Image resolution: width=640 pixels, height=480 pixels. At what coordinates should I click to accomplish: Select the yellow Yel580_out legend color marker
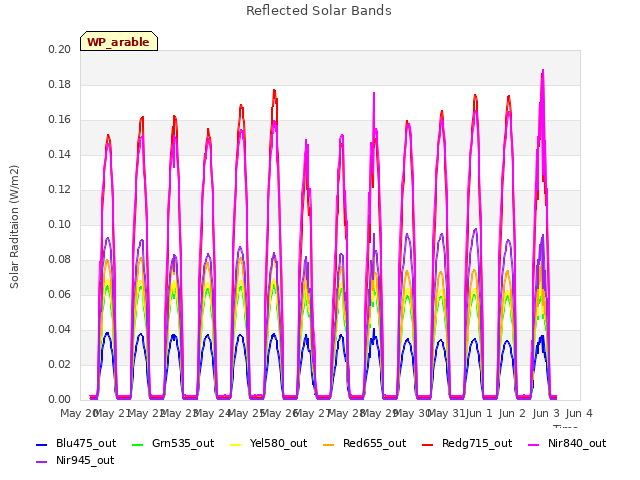(x=236, y=444)
